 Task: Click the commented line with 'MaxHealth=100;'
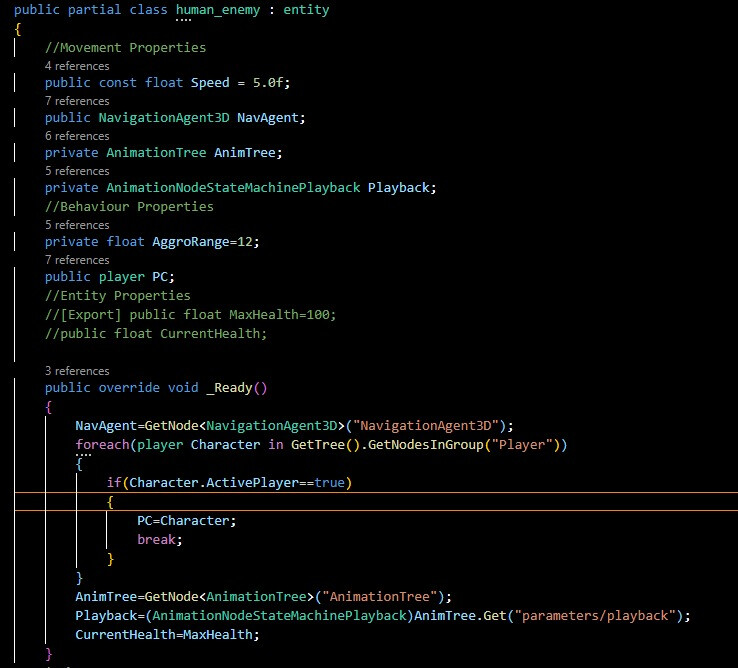(x=191, y=314)
